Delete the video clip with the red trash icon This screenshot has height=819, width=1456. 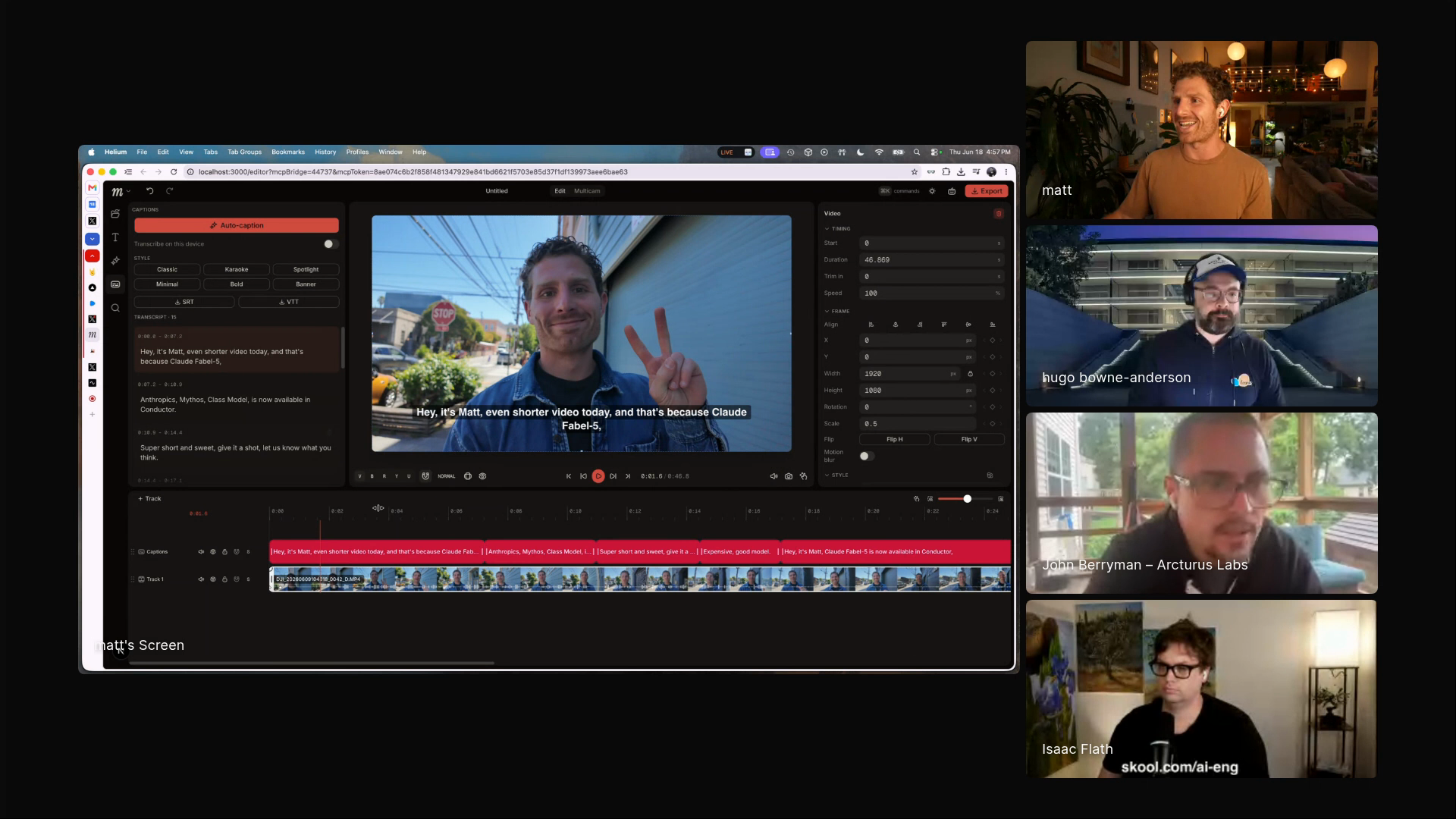pyautogui.click(x=999, y=214)
